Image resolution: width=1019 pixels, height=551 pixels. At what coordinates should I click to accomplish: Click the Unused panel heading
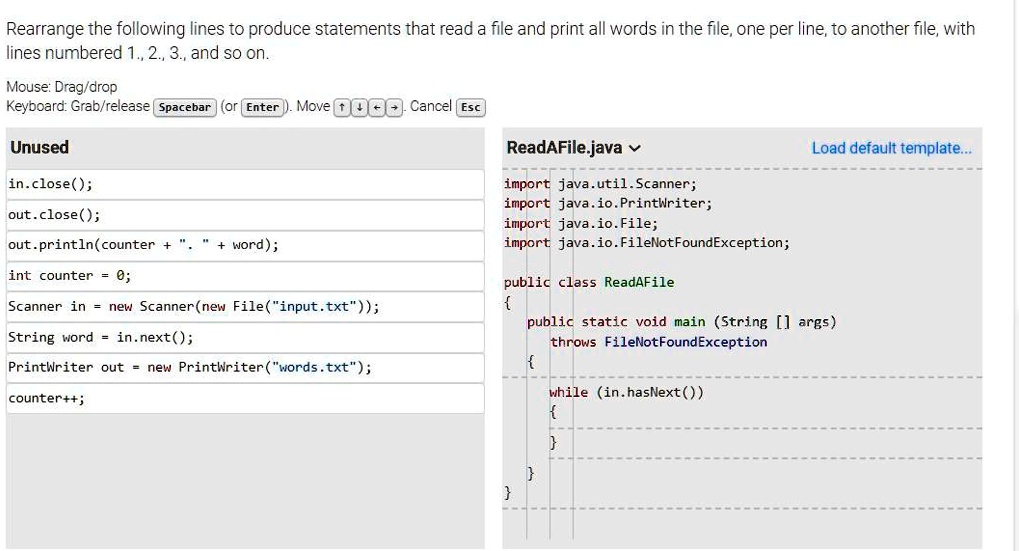tap(40, 147)
